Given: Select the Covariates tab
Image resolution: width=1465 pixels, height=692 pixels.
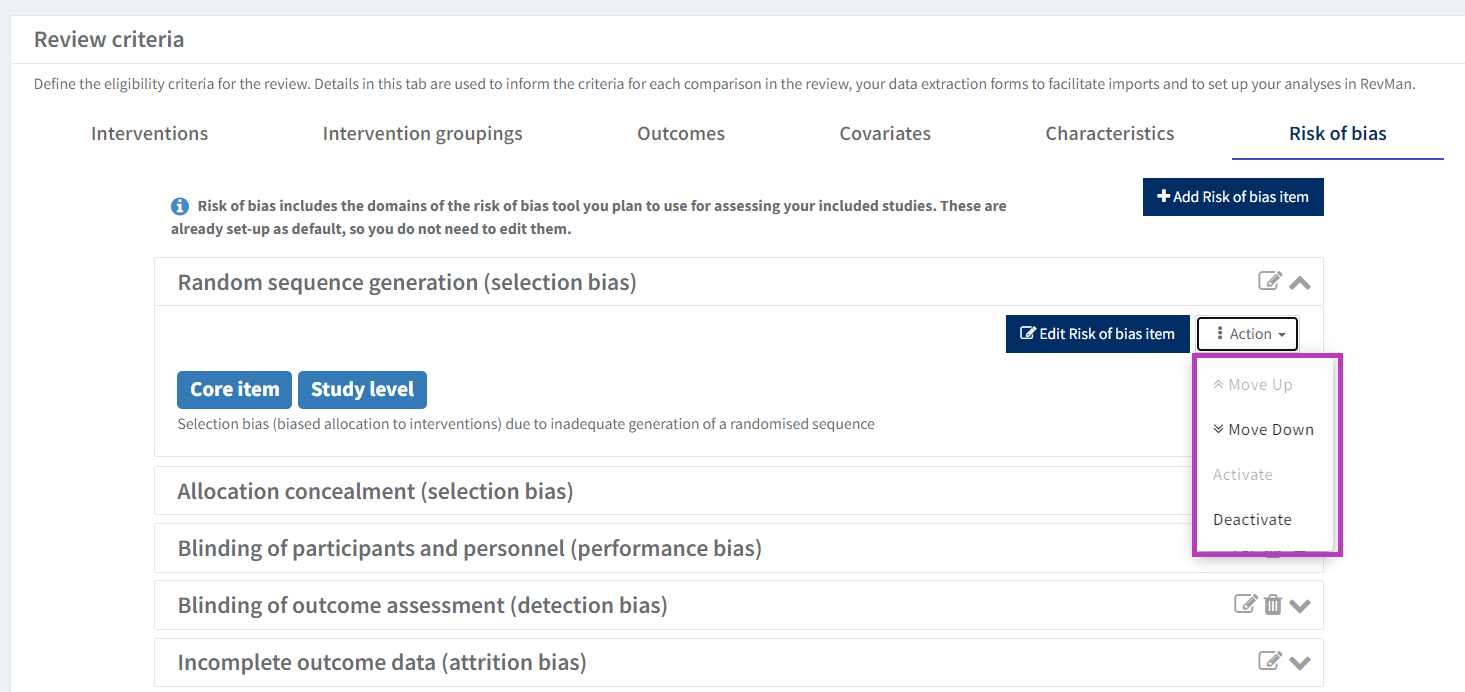Looking at the screenshot, I should click(x=885, y=134).
